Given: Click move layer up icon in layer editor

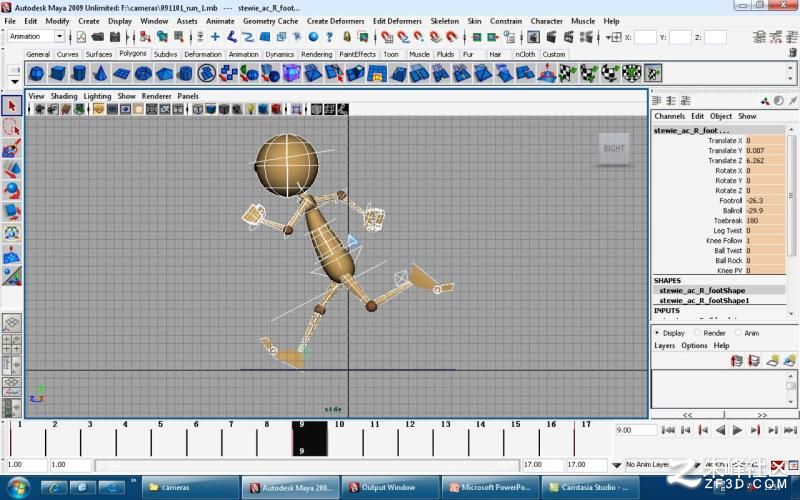Looking at the screenshot, I should 736,361.
